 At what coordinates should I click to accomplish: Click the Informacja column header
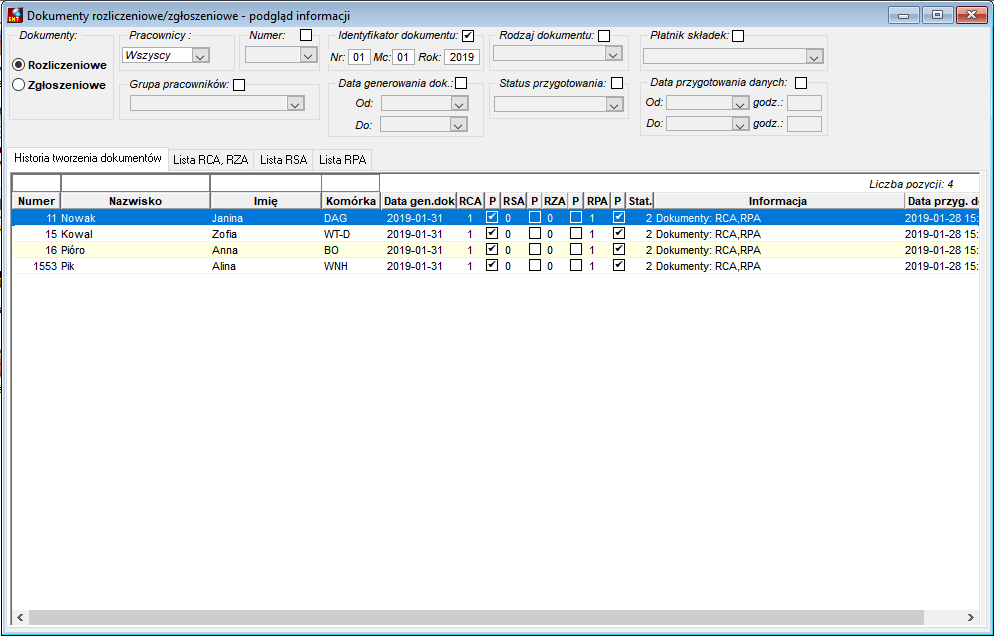[778, 201]
